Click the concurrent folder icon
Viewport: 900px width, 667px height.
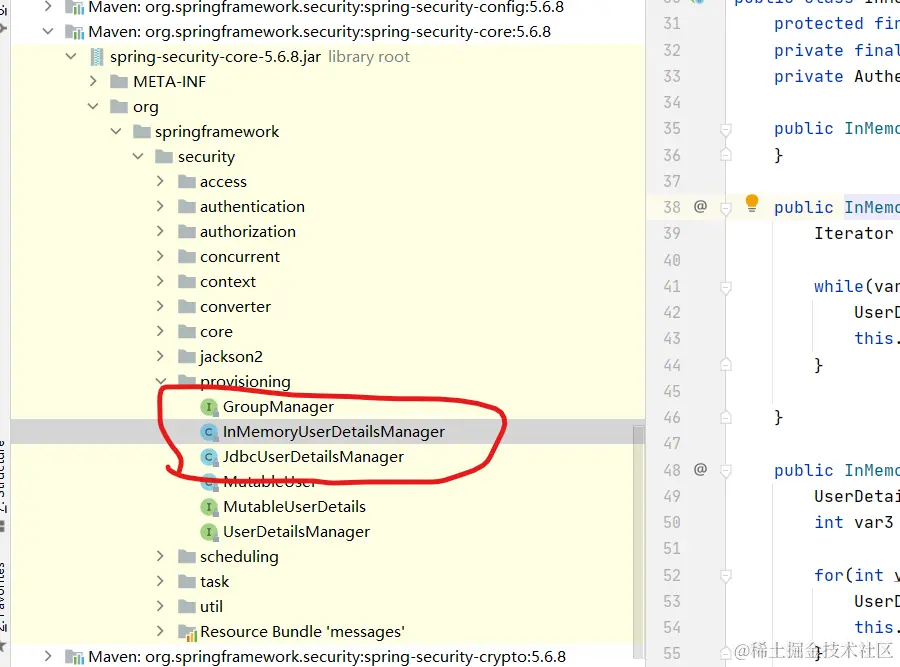click(187, 257)
